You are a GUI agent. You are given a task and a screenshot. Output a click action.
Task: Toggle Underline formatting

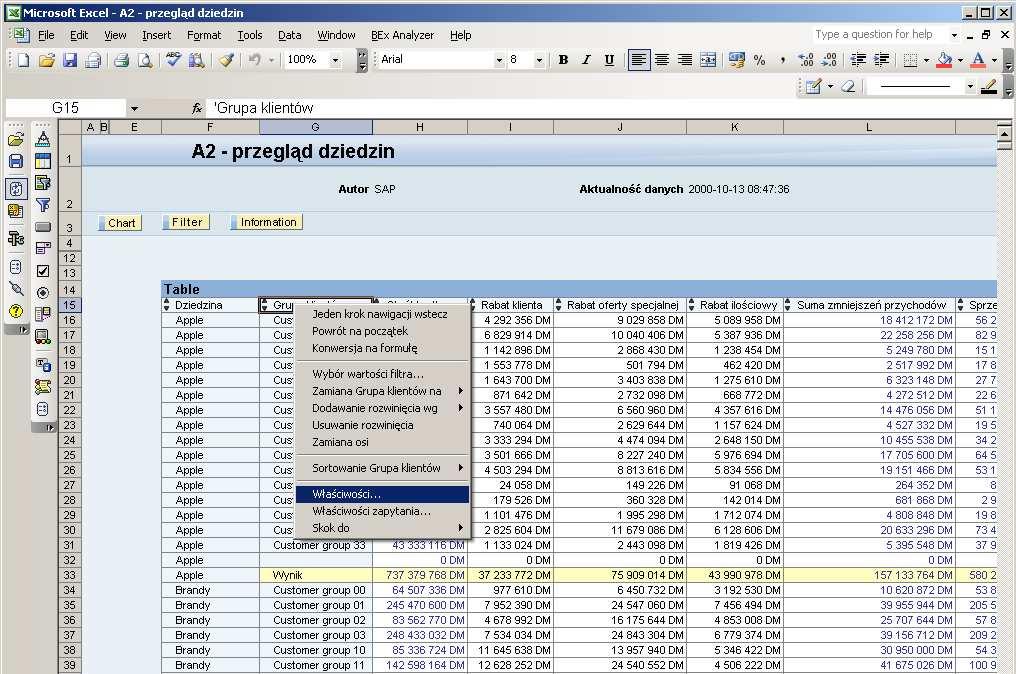click(609, 60)
